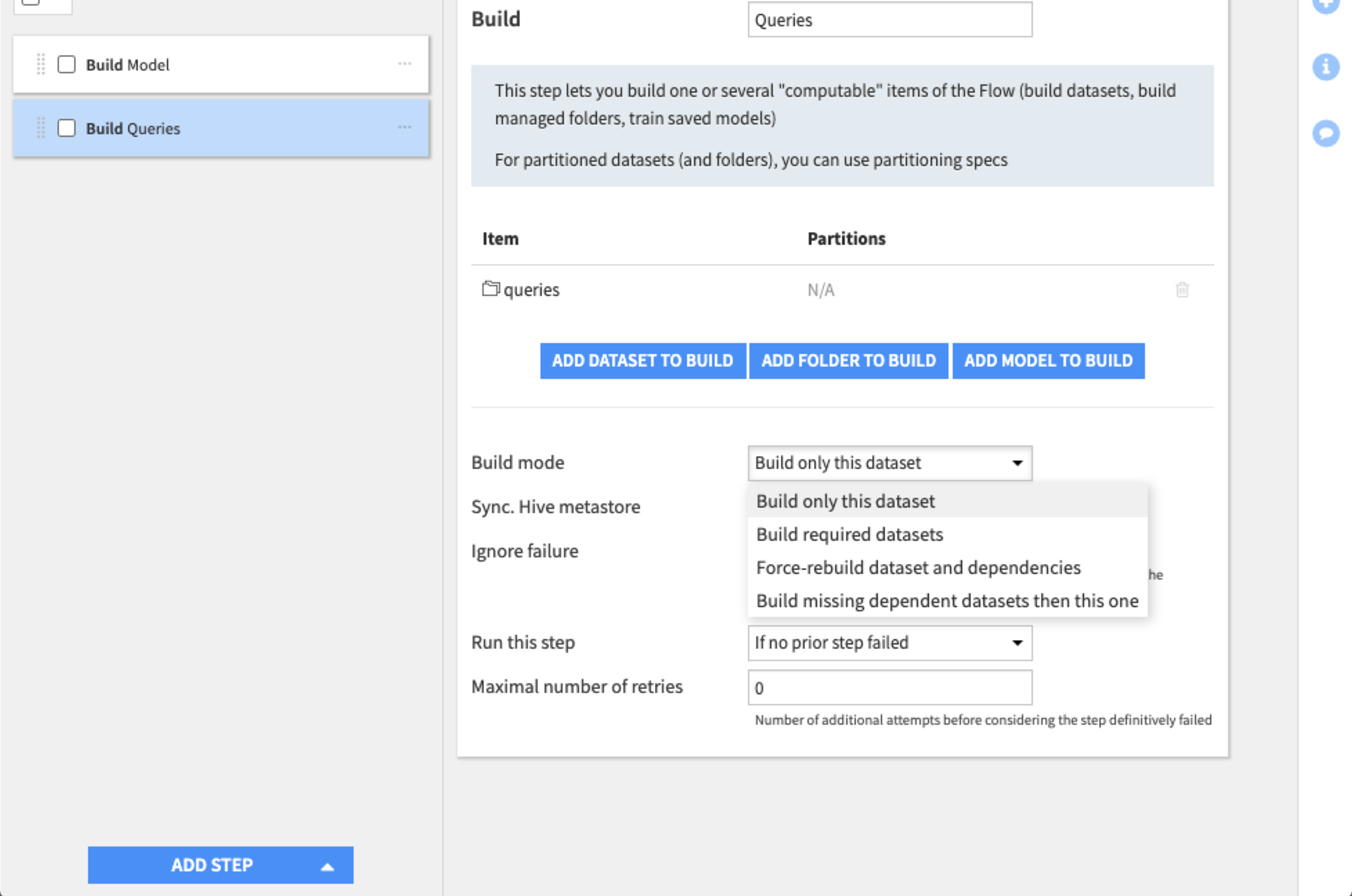Select the Build Model step
Screen dimensions: 1352x896
(x=221, y=65)
